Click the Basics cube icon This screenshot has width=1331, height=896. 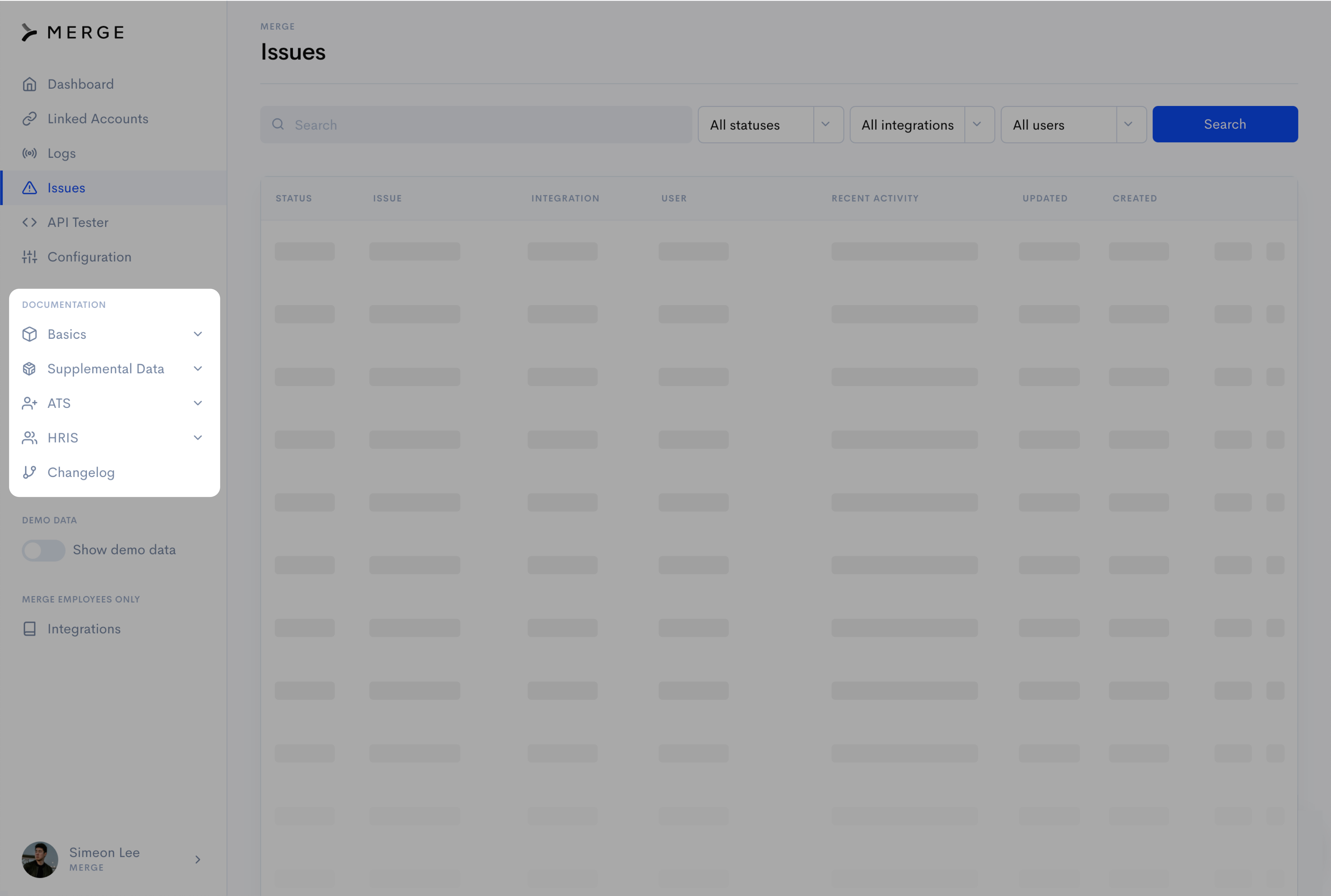pos(30,334)
